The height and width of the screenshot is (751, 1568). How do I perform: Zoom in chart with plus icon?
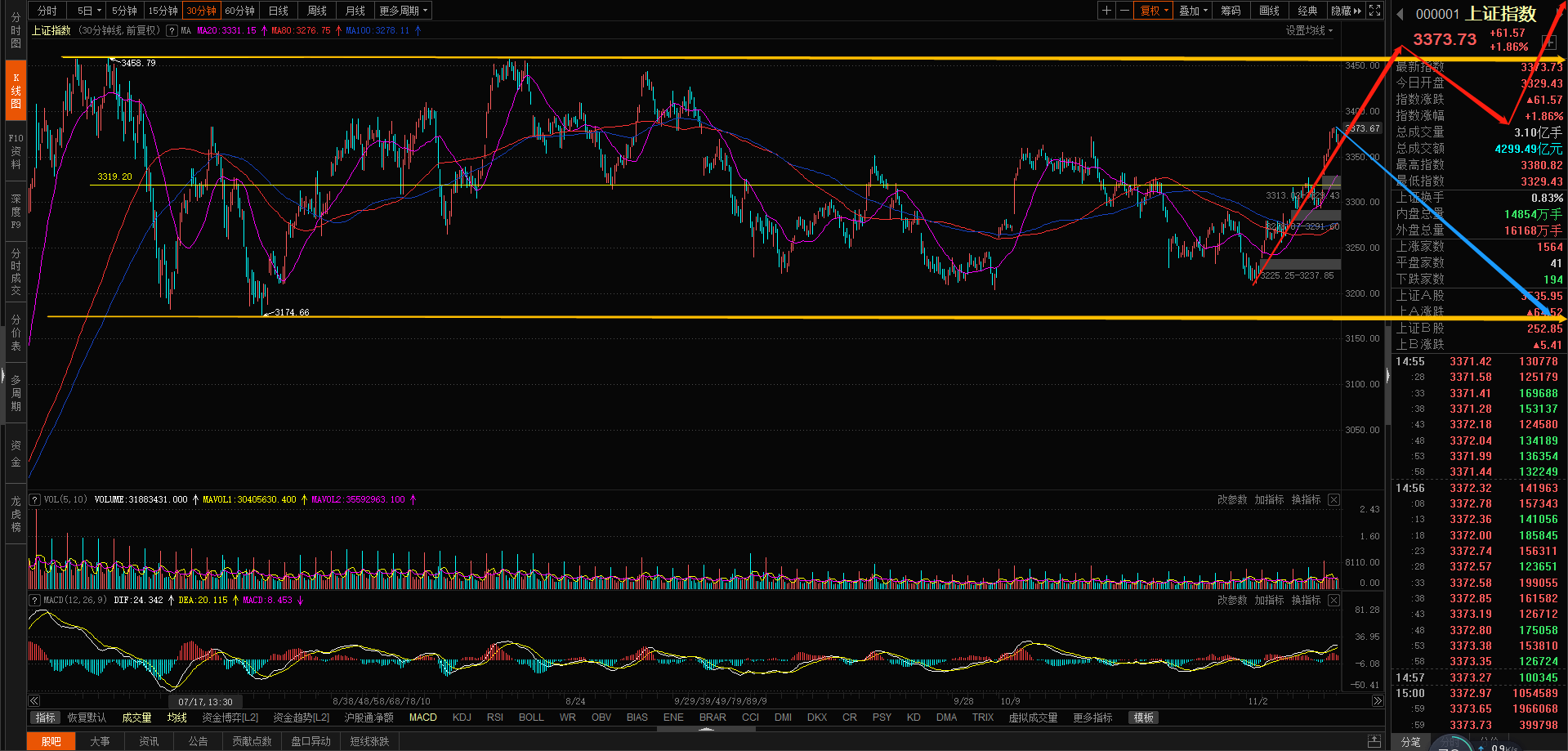1106,11
